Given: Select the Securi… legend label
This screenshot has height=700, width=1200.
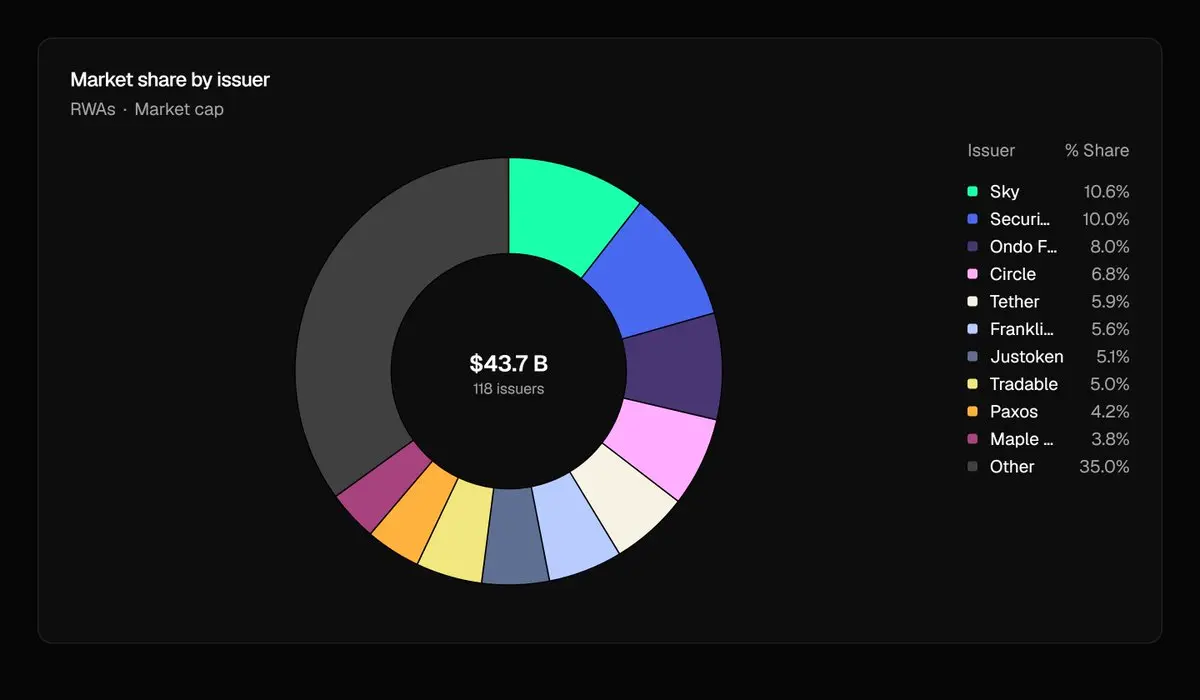Looking at the screenshot, I should (x=1020, y=219).
